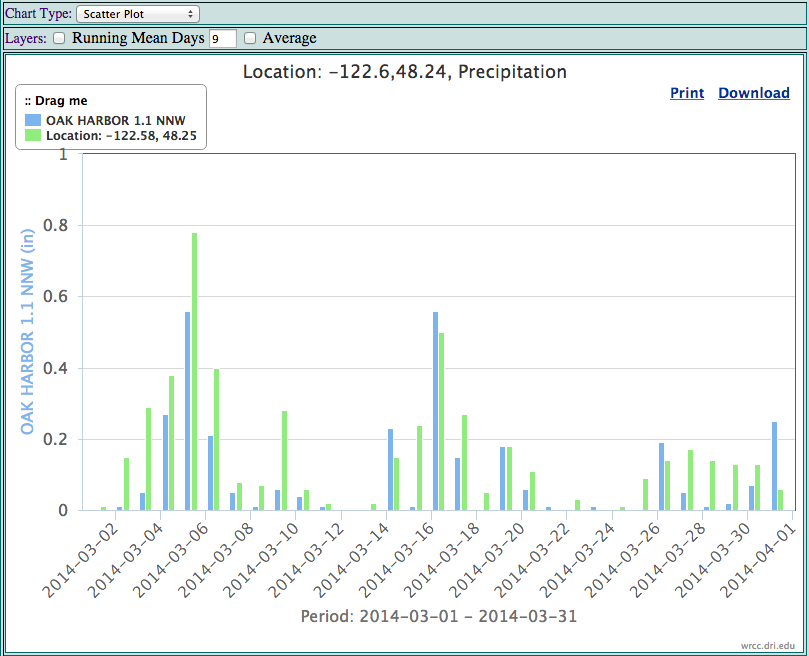The width and height of the screenshot is (809, 656).
Task: Click the chart title Location Precipitation
Action: 404,71
